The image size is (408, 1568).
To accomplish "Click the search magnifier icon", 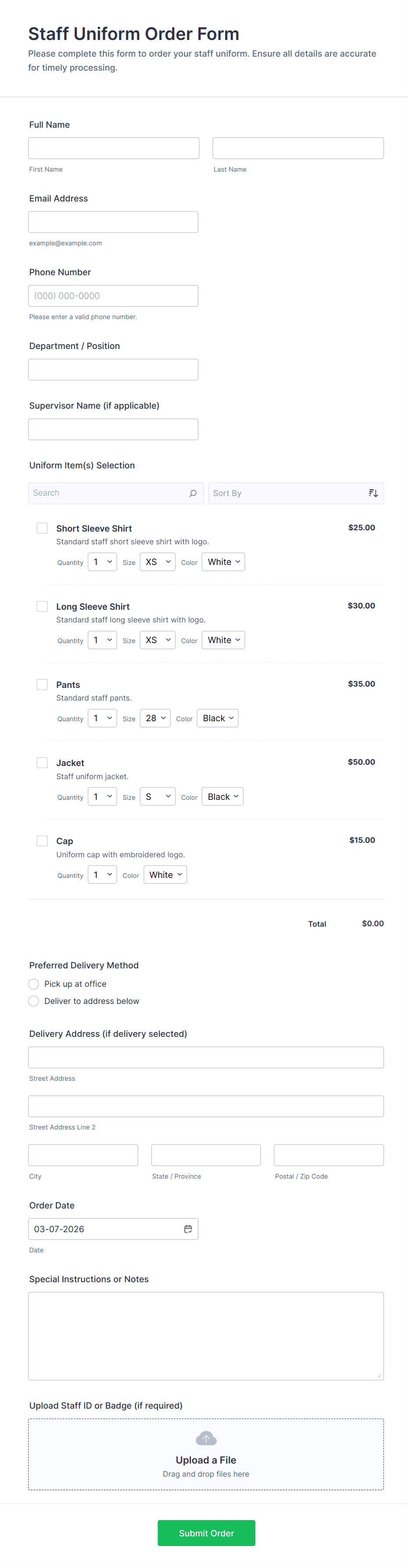I will point(193,493).
